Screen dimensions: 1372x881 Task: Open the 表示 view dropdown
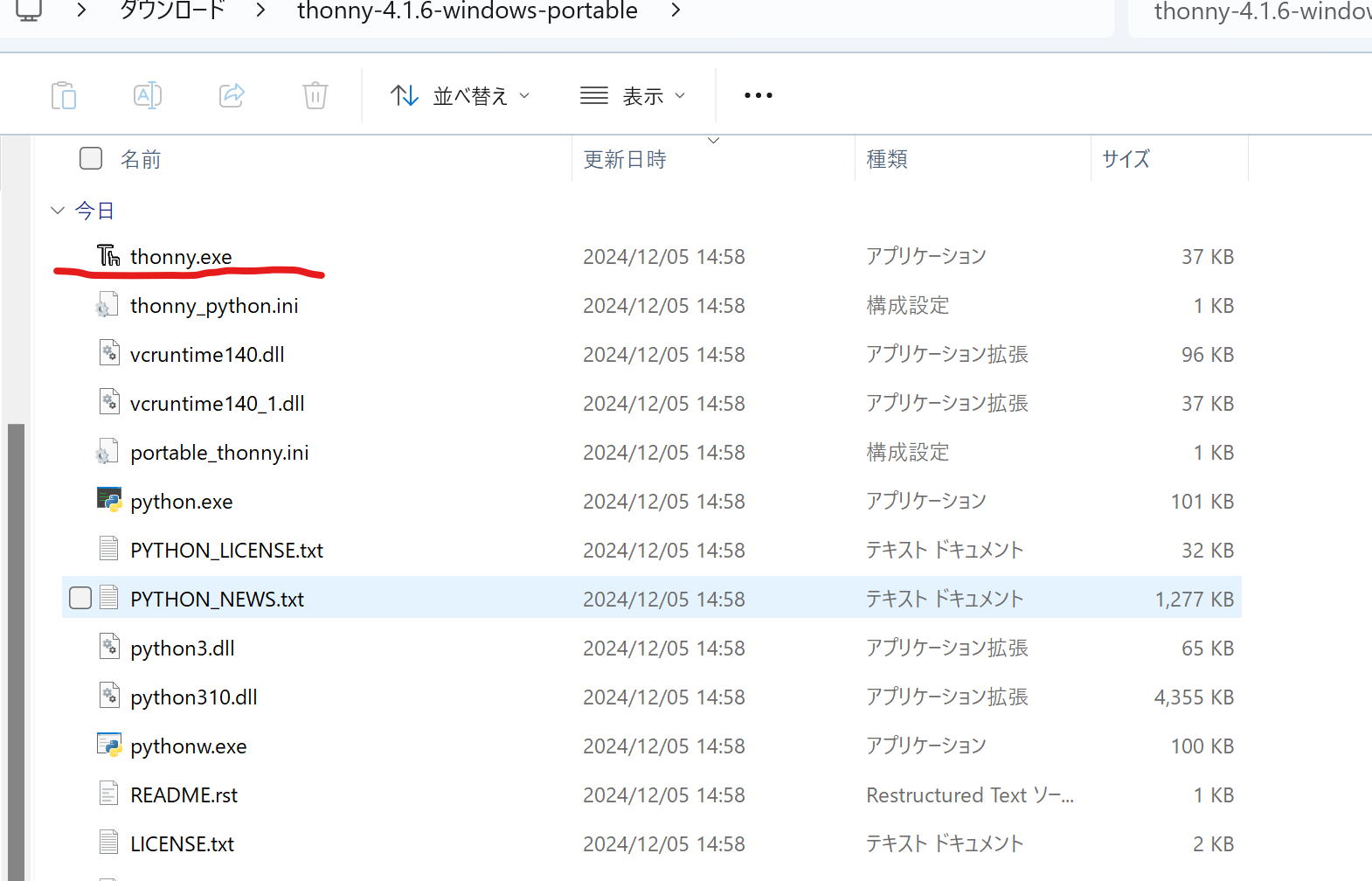pos(634,95)
